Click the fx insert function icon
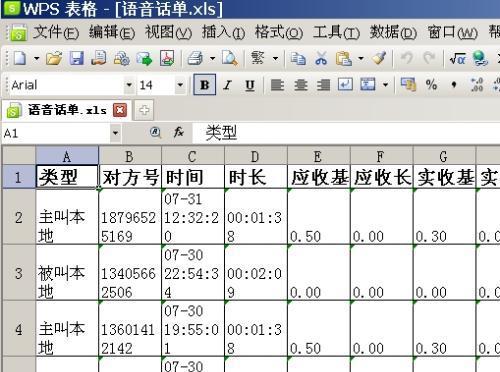This screenshot has height=372, width=500. click(179, 133)
